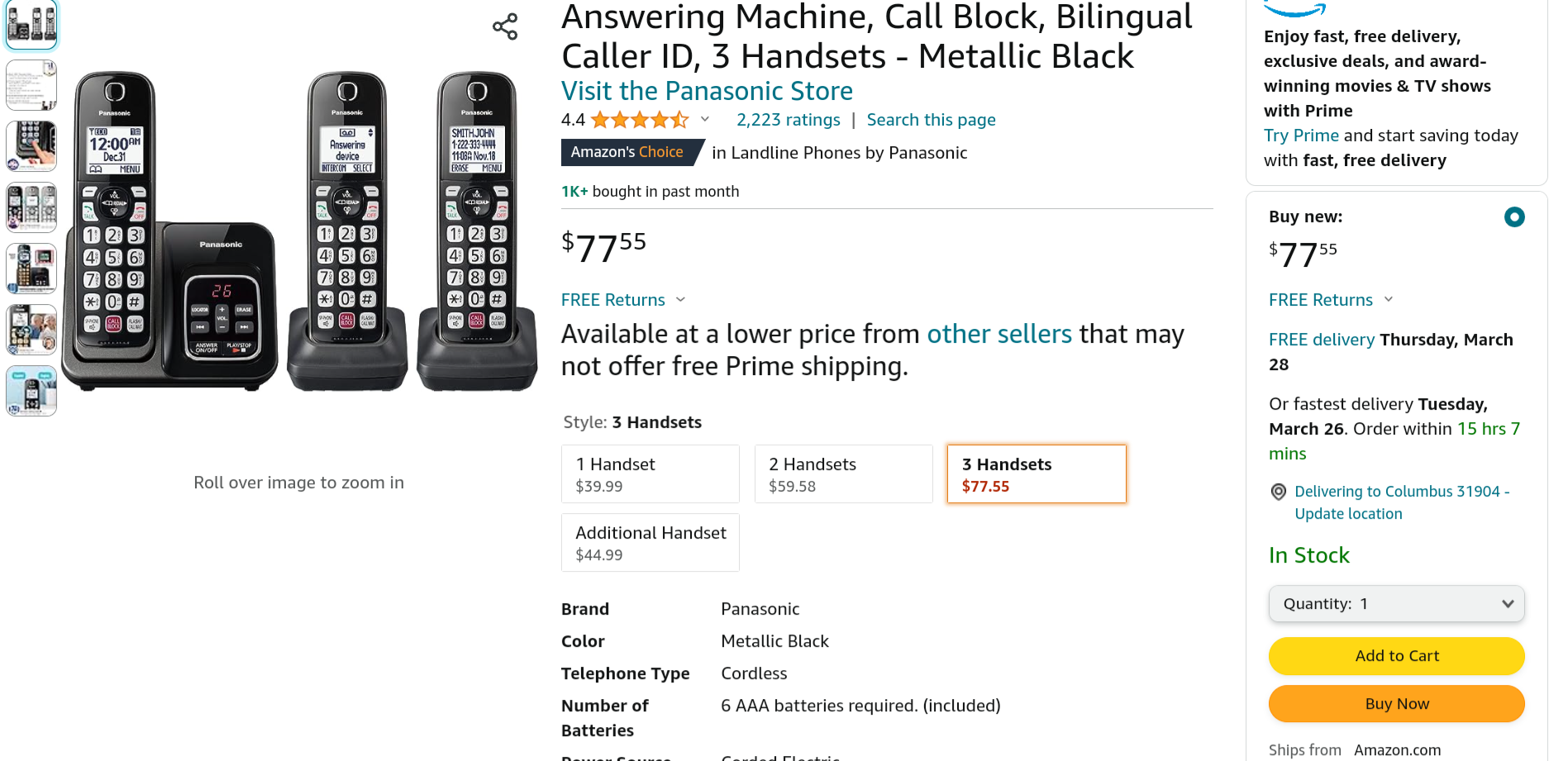Image resolution: width=1568 pixels, height=761 pixels.
Task: Click Search this page
Action: (931, 120)
